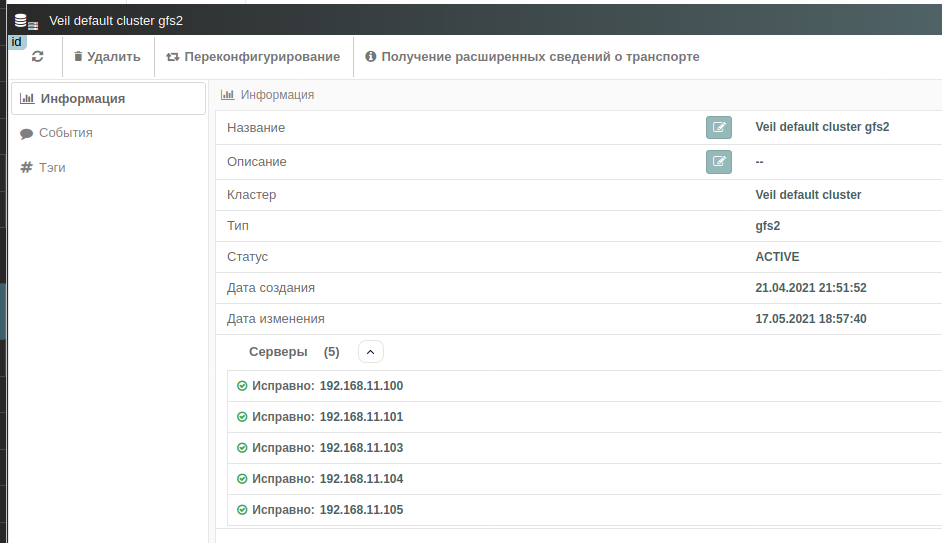Switch to the События tab
The width and height of the screenshot is (942, 543).
coord(56,133)
